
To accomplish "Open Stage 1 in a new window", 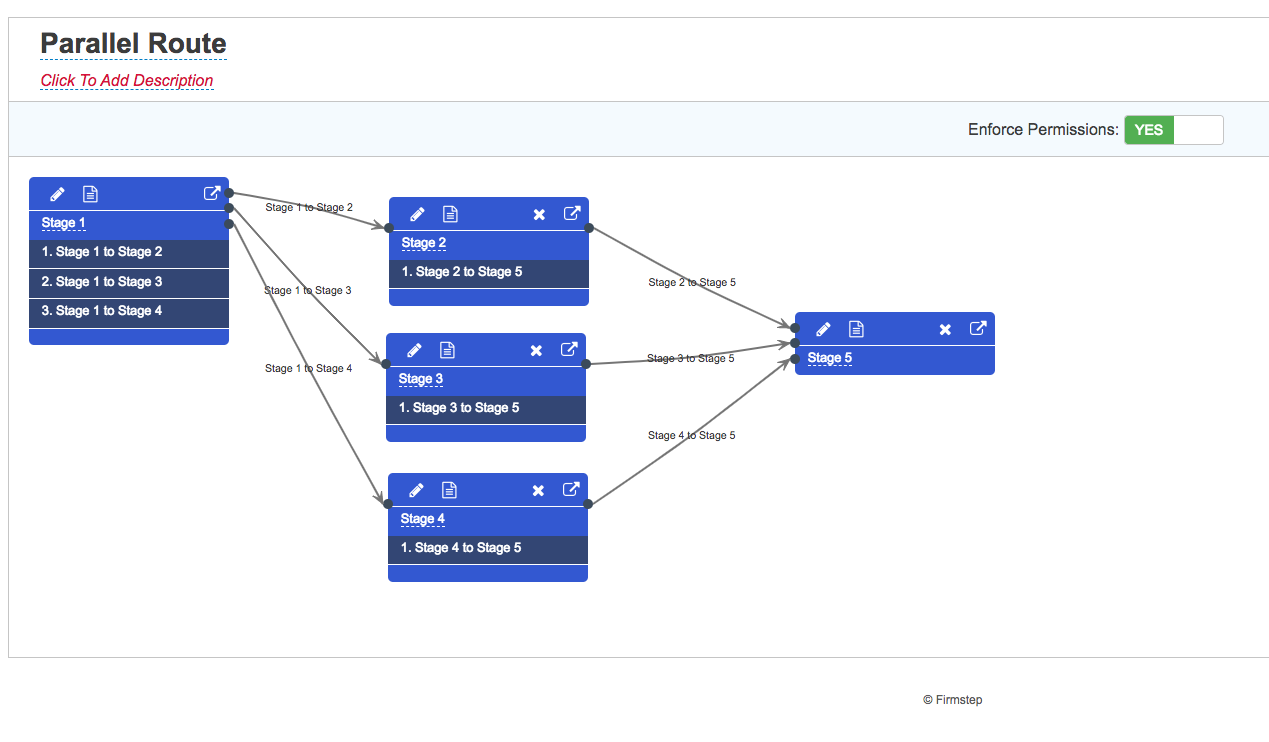I will pyautogui.click(x=211, y=193).
